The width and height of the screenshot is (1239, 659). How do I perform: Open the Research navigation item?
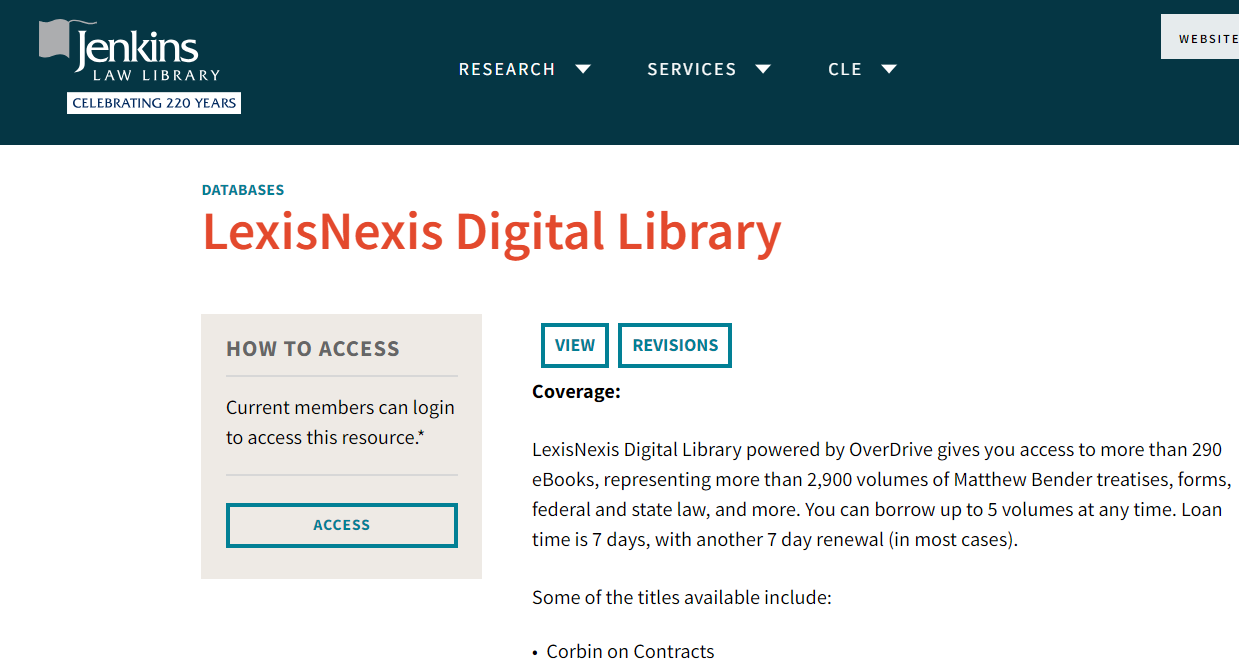507,69
